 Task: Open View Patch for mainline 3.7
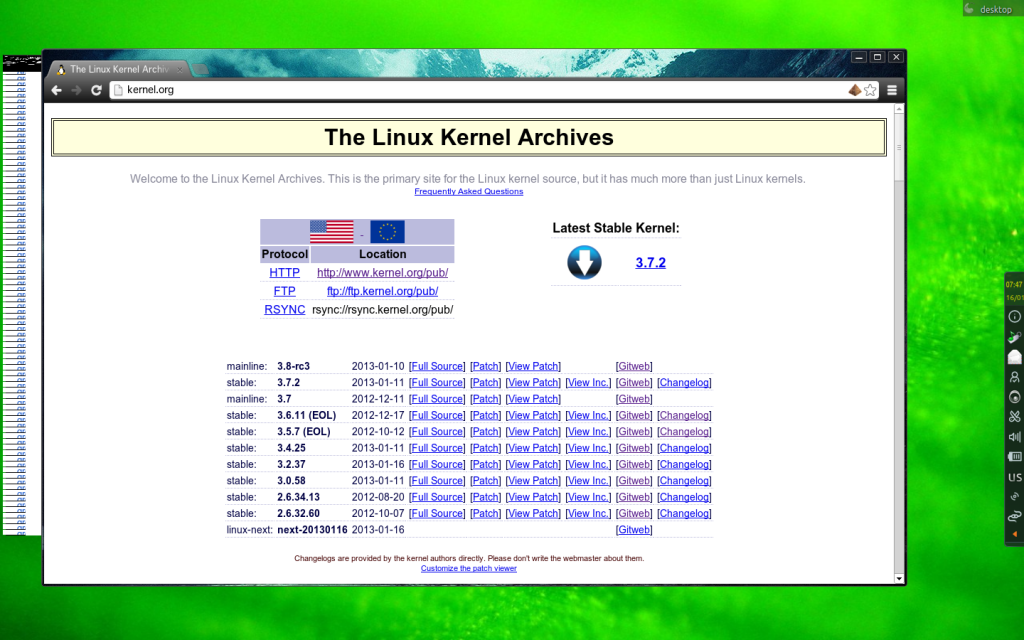(533, 399)
